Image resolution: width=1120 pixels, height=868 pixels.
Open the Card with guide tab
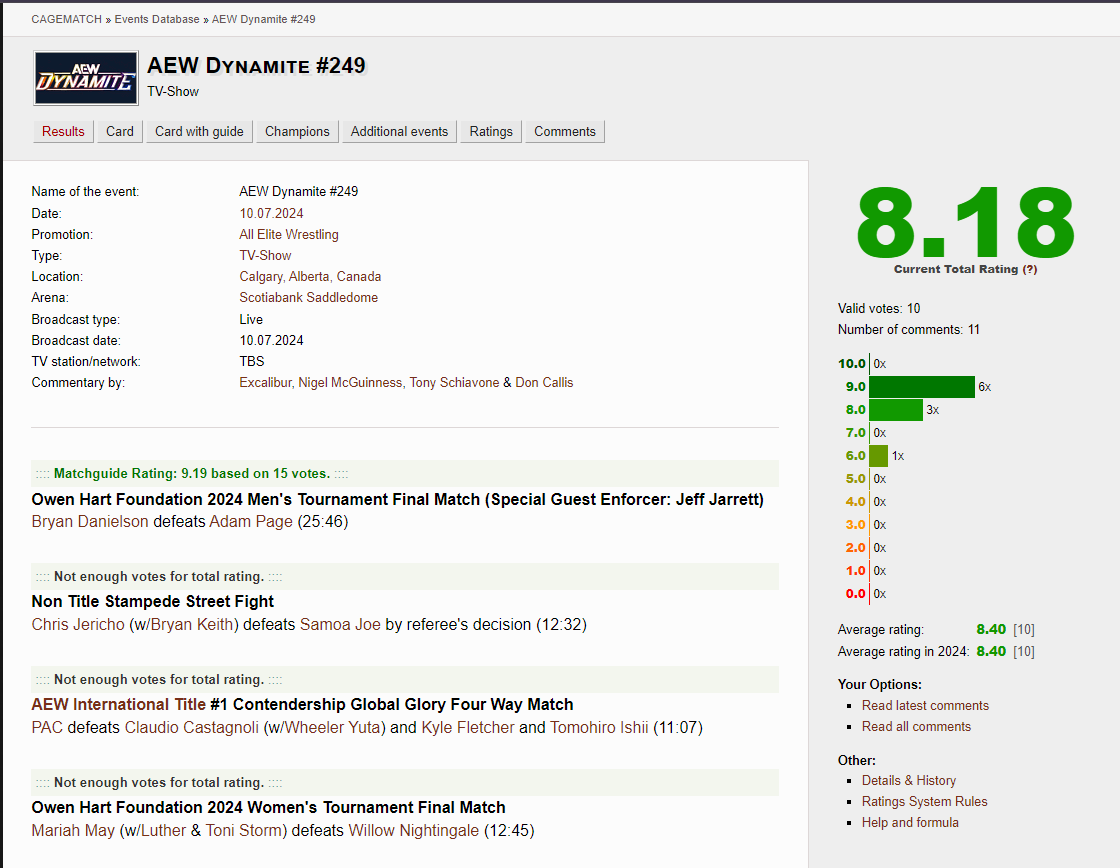coord(199,131)
